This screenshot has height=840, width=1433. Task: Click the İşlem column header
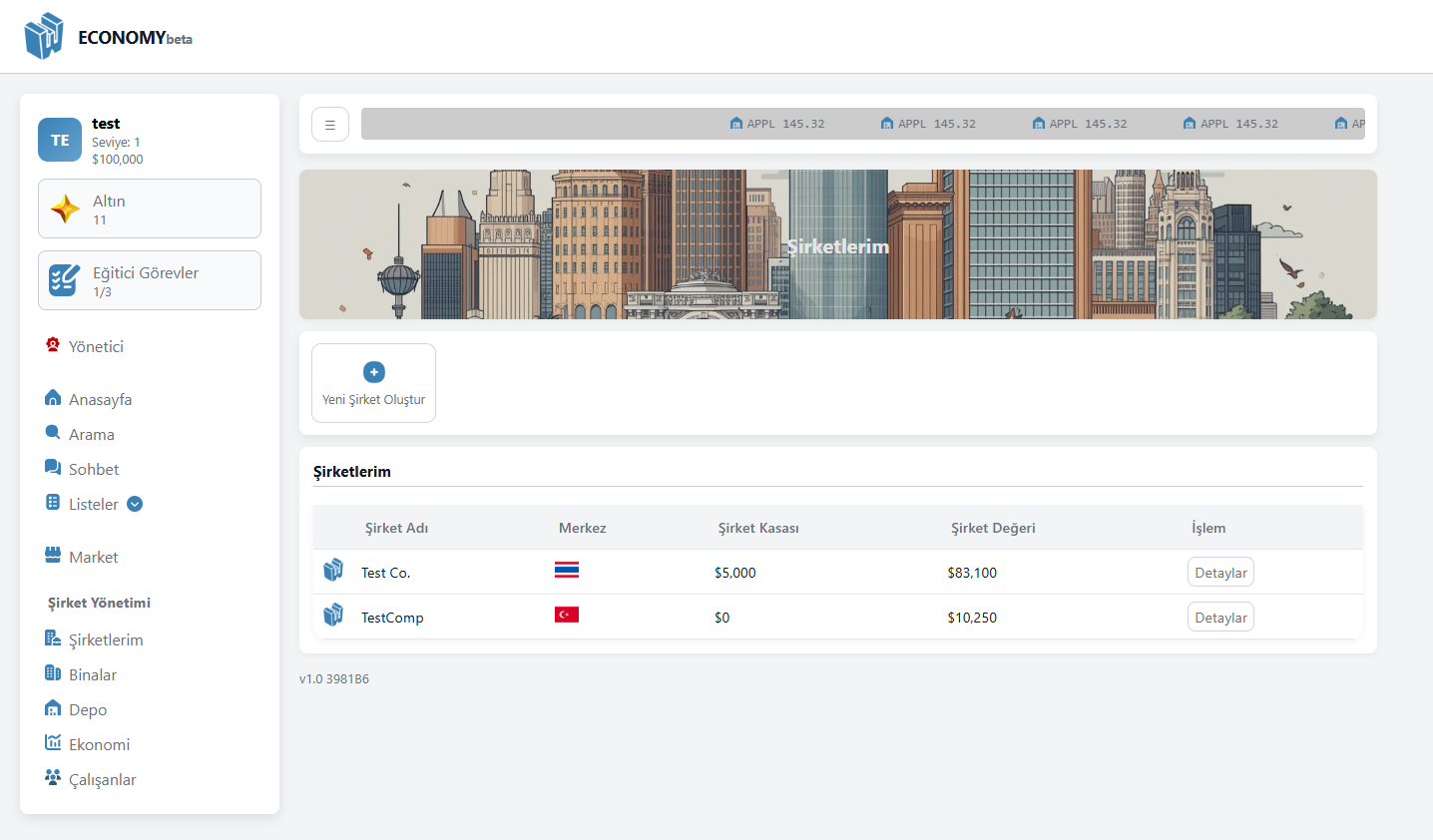click(x=1208, y=528)
